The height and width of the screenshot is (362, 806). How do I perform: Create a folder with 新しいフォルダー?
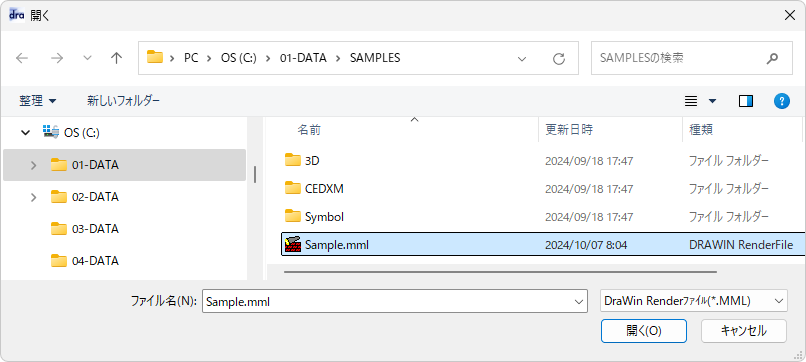tap(123, 101)
